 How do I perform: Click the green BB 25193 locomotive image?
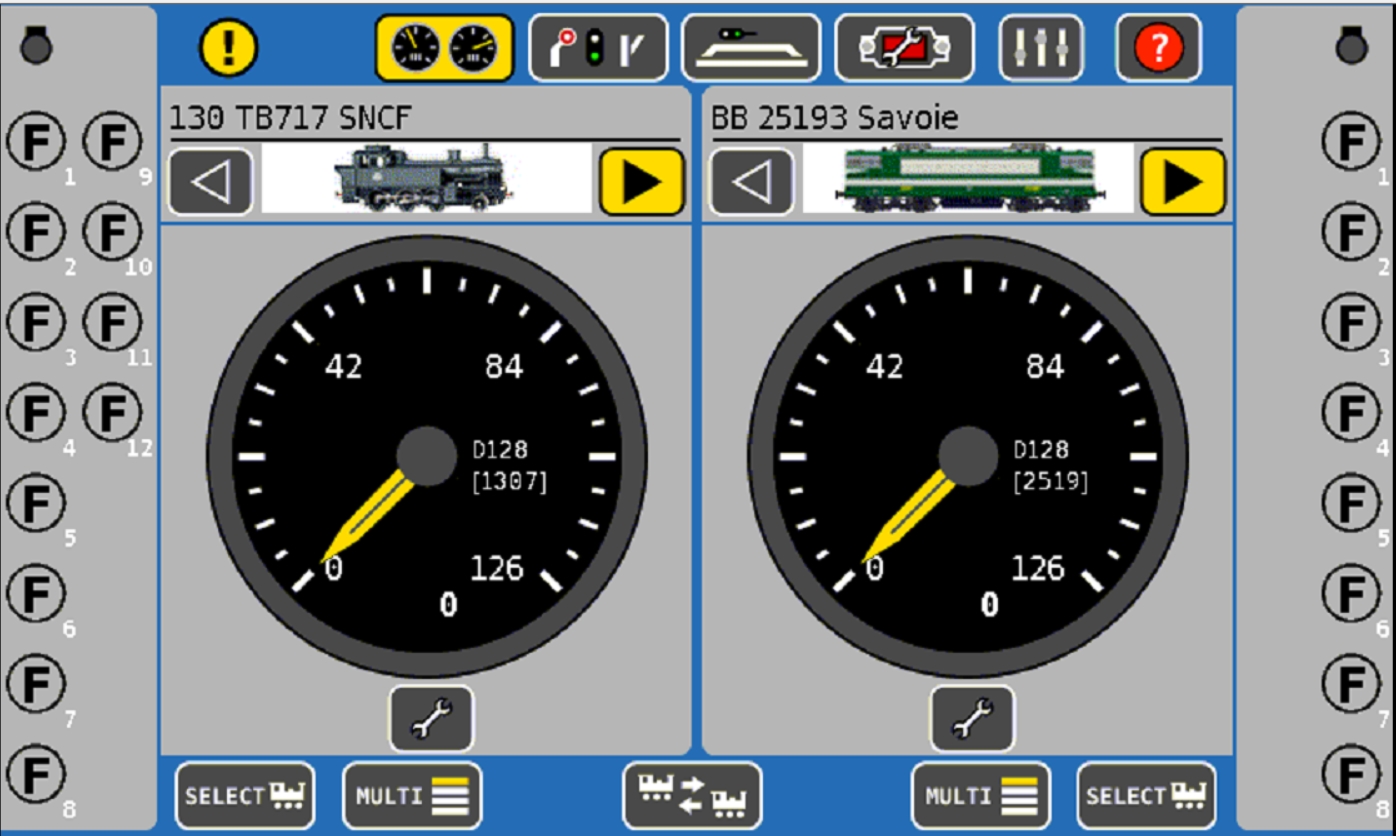click(x=968, y=179)
